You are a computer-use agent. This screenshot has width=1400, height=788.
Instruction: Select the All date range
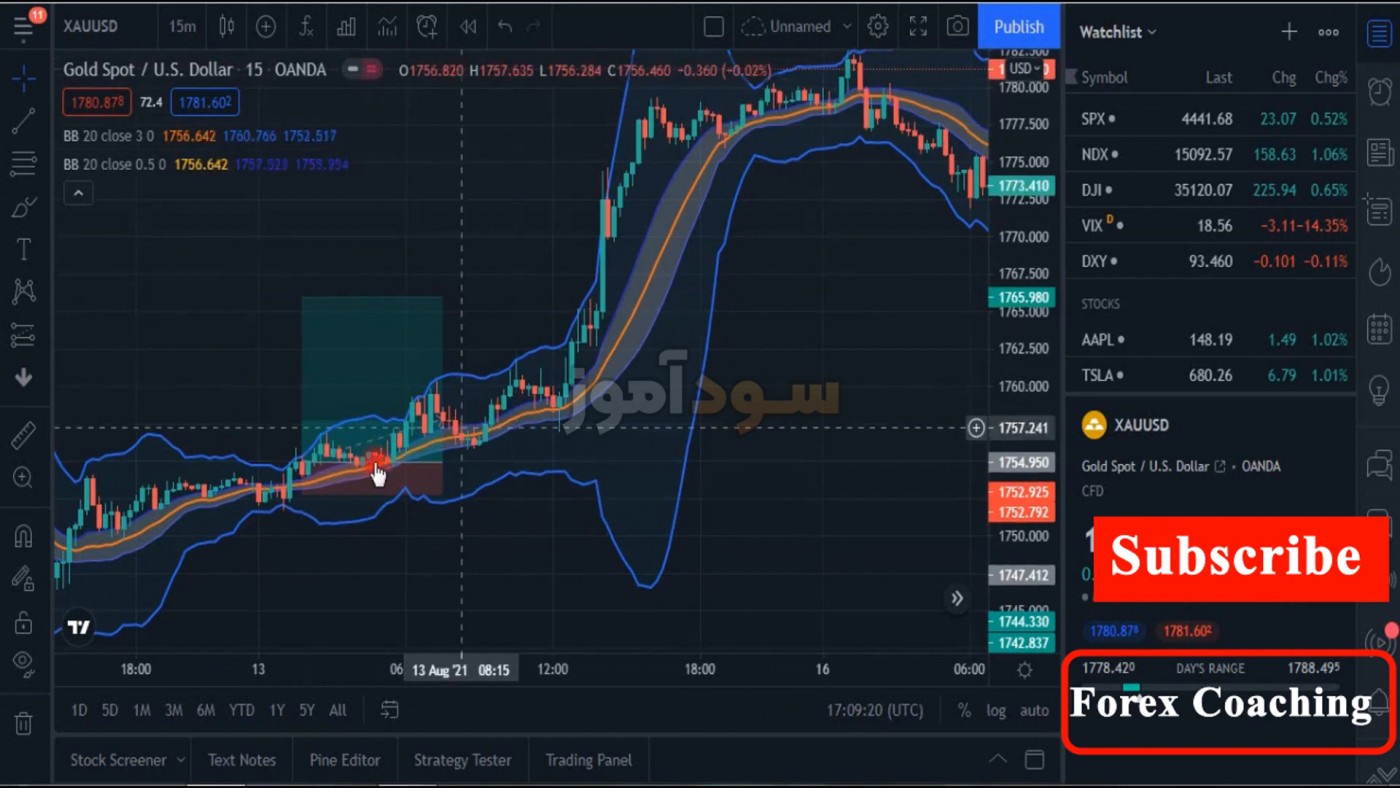tap(338, 710)
